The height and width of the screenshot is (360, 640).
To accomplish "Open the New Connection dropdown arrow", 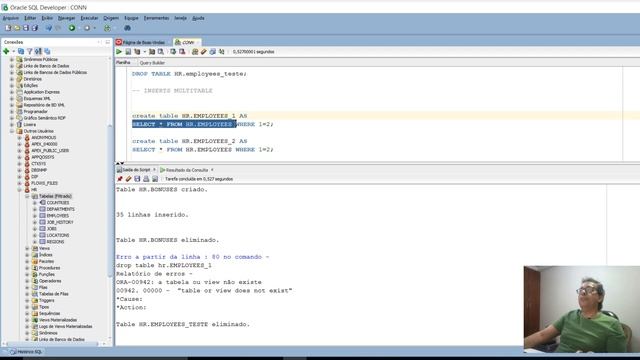I will point(13,51).
